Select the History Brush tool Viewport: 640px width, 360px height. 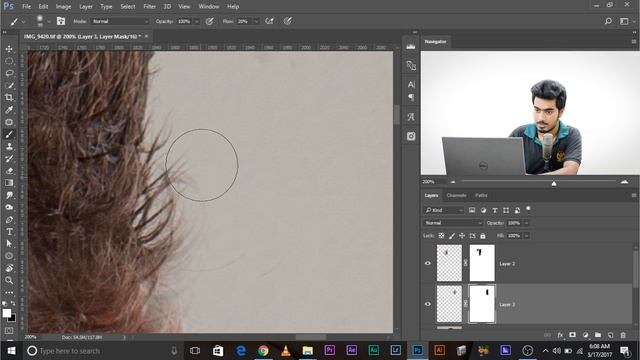click(x=9, y=158)
